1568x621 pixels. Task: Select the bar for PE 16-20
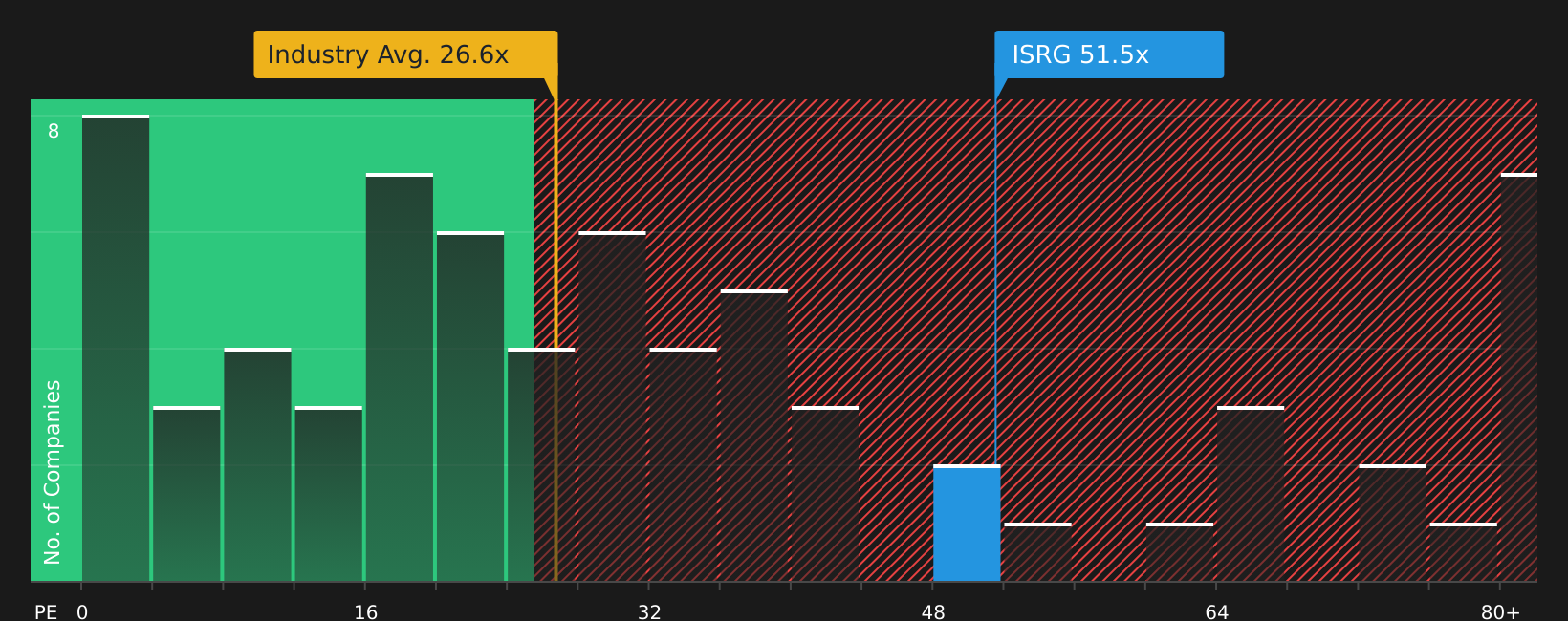pos(400,377)
